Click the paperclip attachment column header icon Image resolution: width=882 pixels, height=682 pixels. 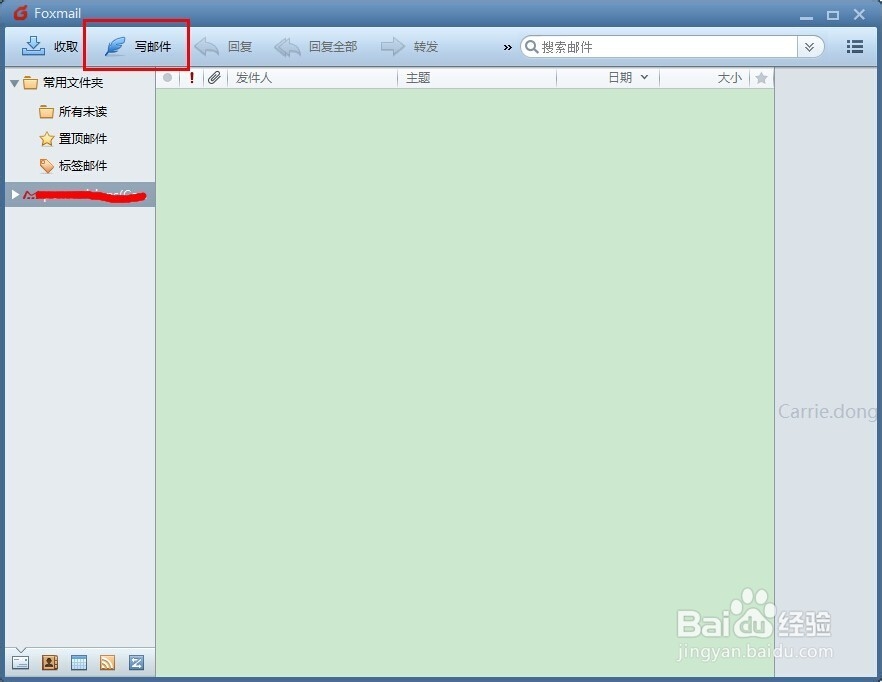click(x=214, y=77)
